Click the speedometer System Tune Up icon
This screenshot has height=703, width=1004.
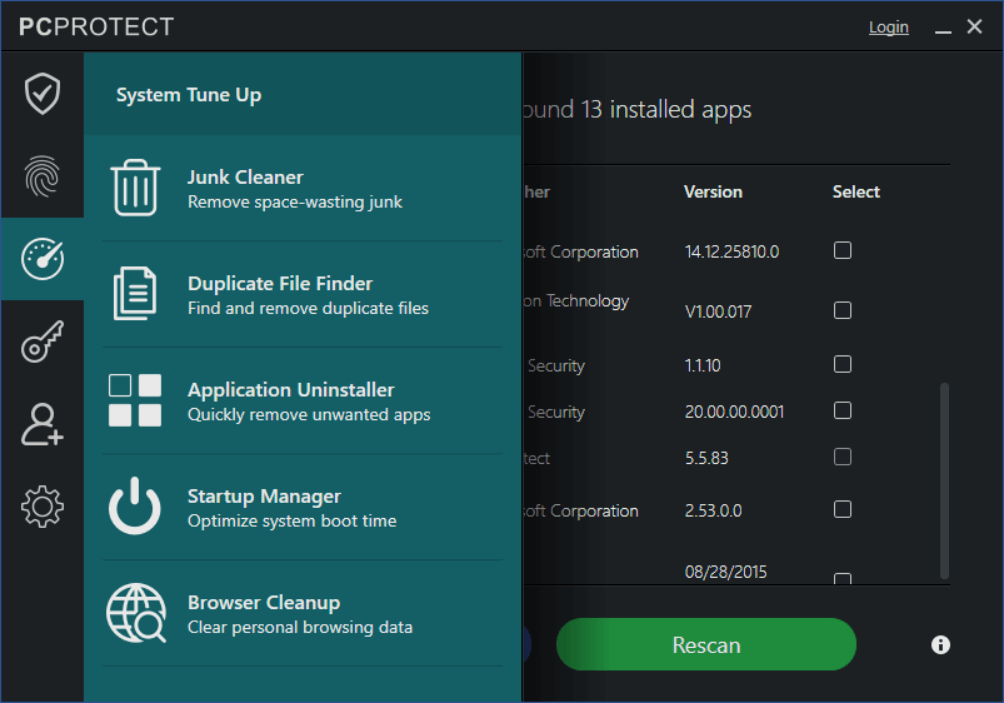42,259
